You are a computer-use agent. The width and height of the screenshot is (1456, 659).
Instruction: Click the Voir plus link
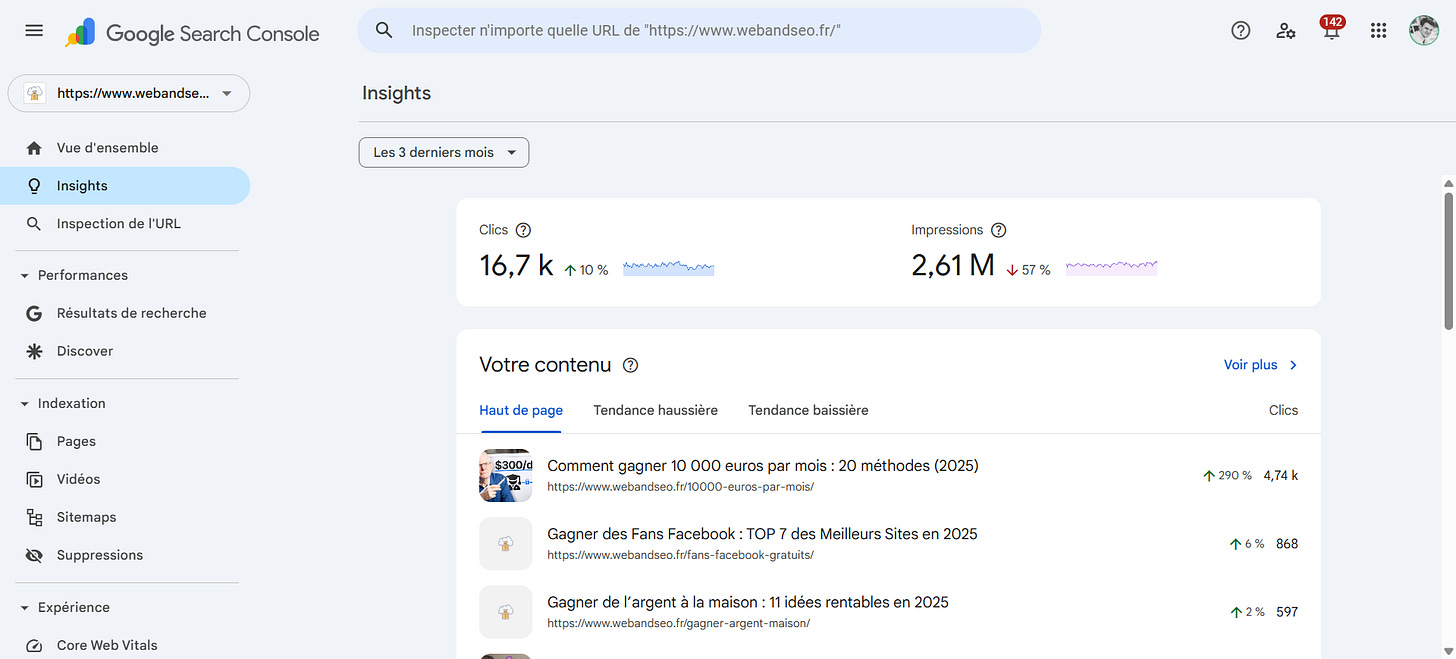coord(1250,364)
